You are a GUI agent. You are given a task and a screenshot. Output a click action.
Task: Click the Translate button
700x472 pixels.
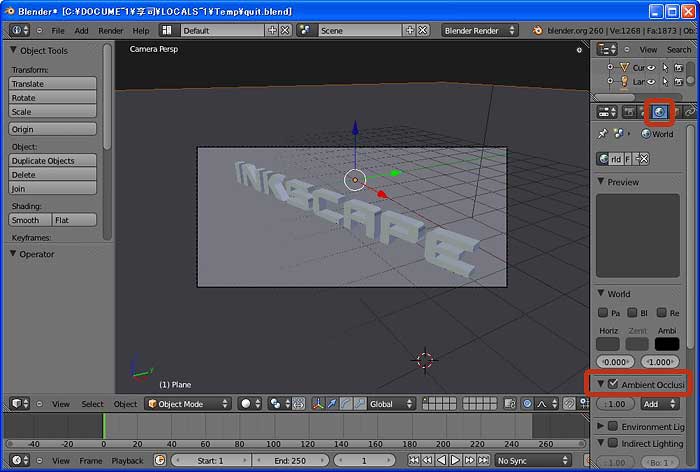(x=52, y=84)
